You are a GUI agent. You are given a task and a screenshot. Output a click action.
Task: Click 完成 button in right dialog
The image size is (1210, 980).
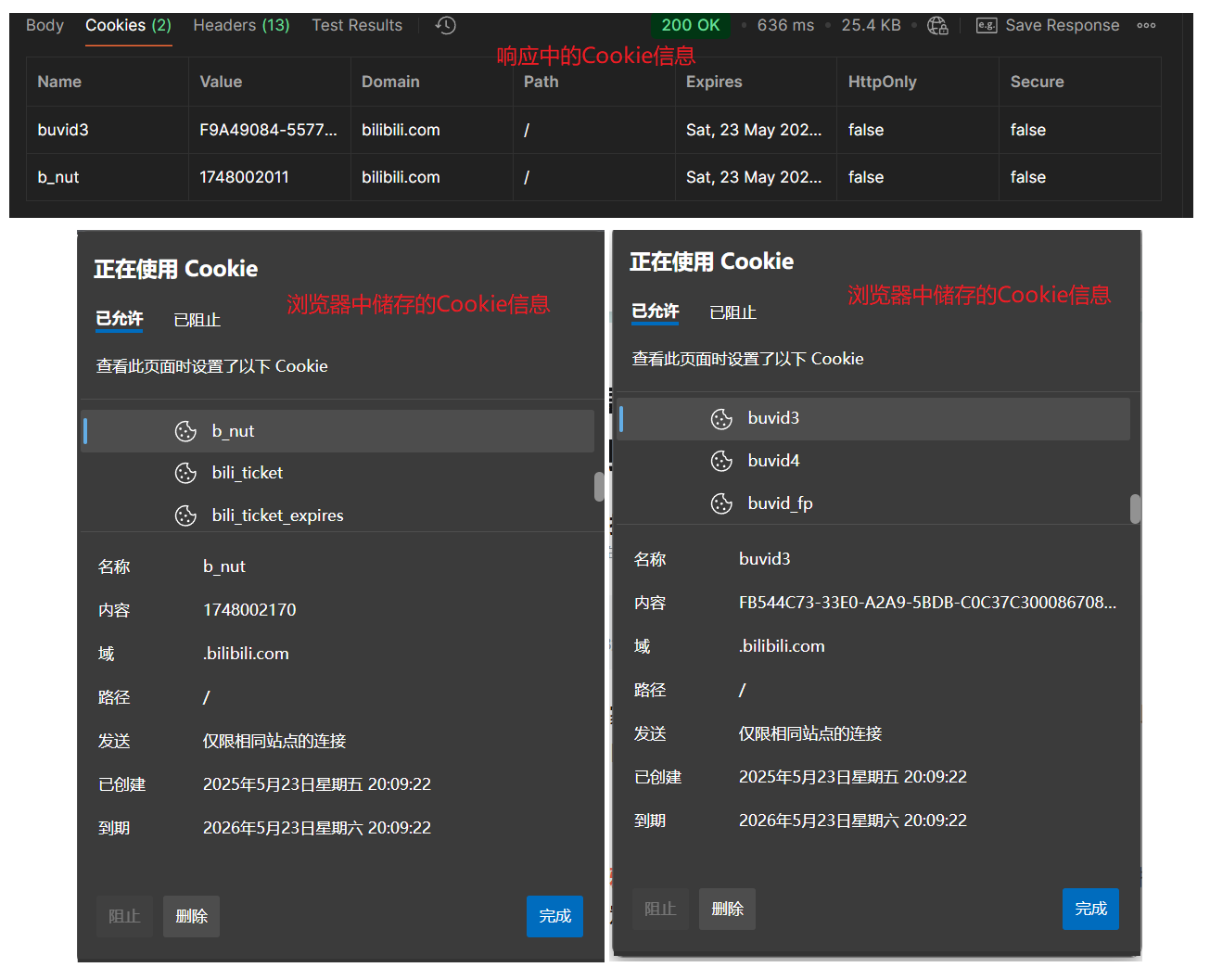click(1090, 909)
